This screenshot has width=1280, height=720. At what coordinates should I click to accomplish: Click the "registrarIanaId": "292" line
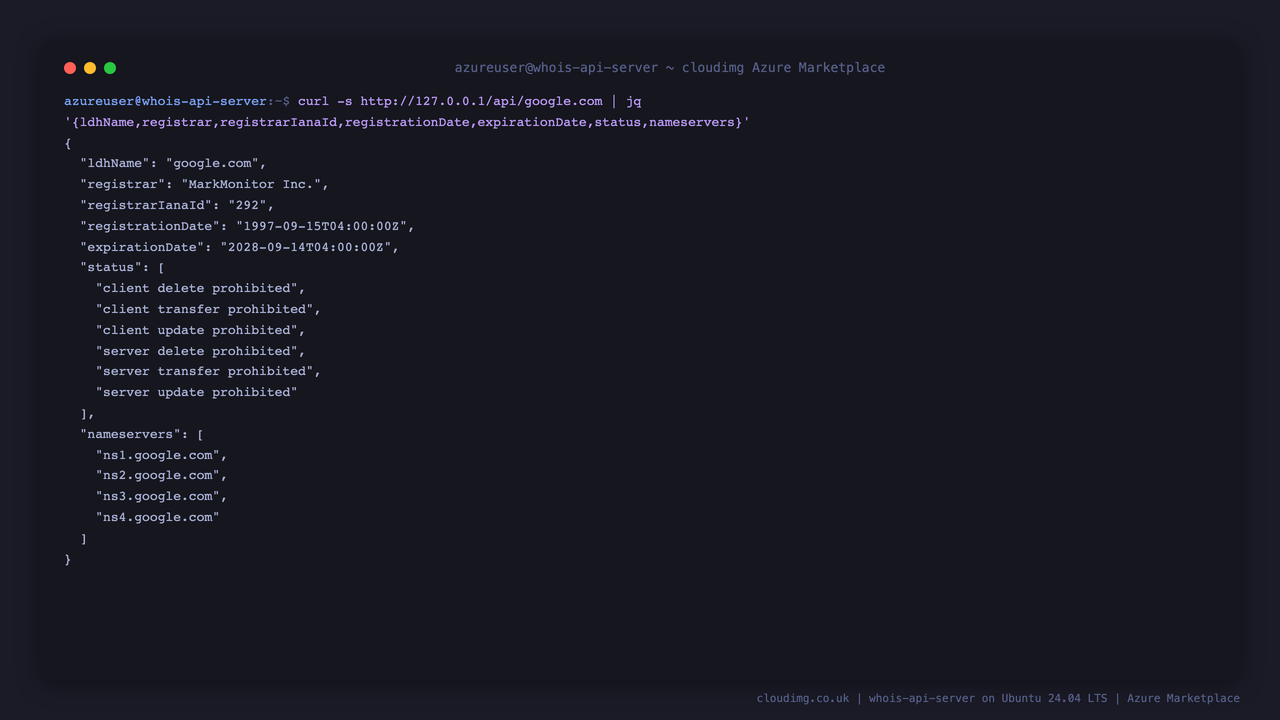(177, 205)
